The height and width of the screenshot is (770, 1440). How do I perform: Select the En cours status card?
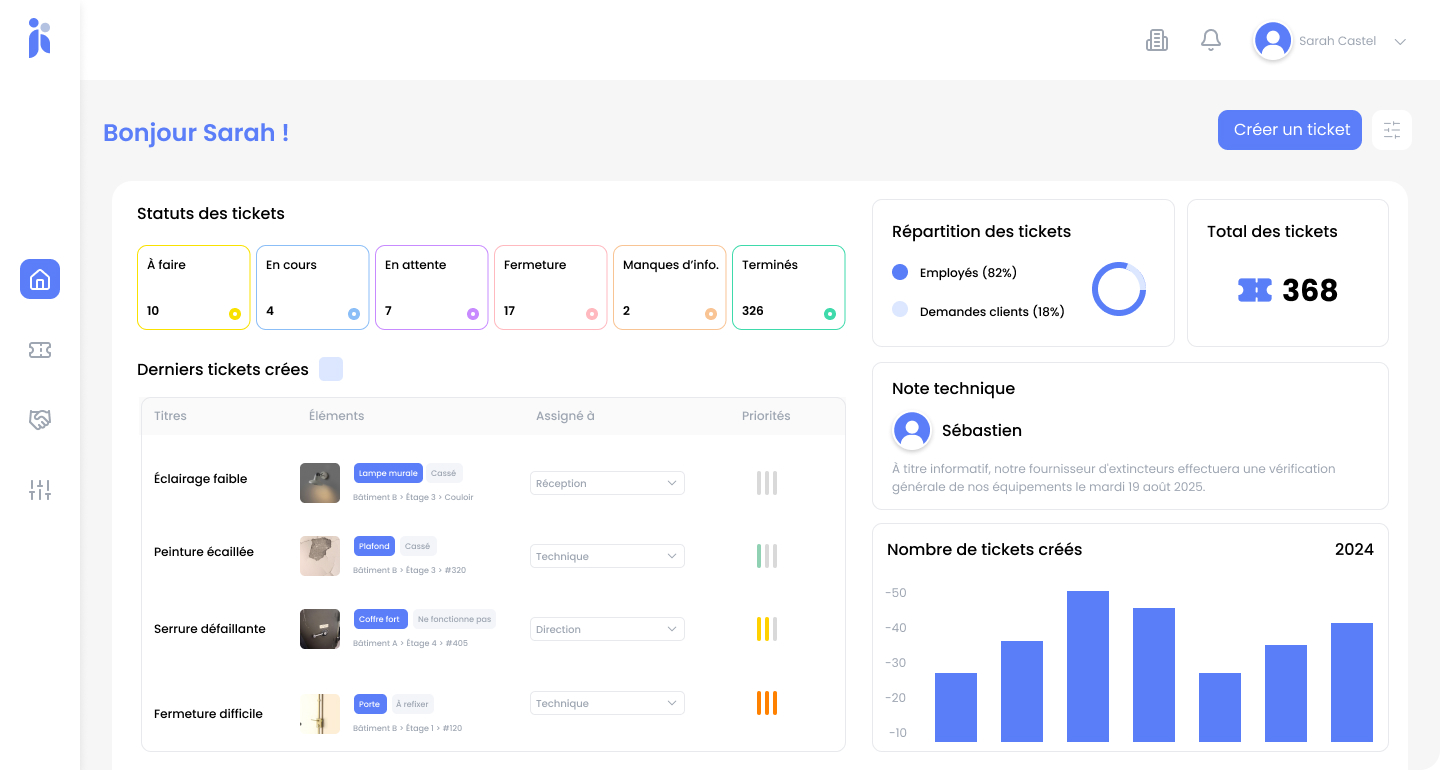[312, 287]
